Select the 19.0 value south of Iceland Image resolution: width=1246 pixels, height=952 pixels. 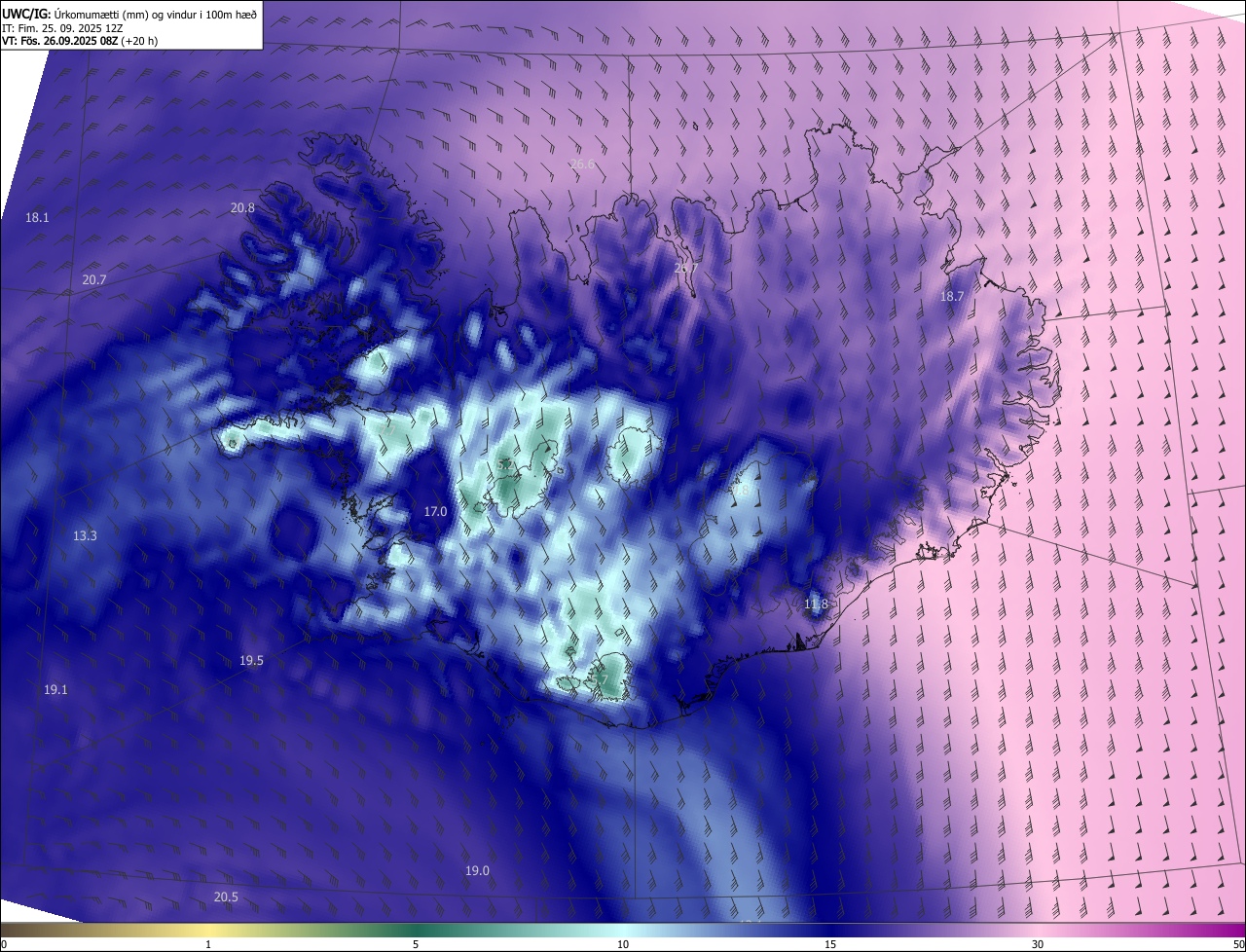coord(477,870)
